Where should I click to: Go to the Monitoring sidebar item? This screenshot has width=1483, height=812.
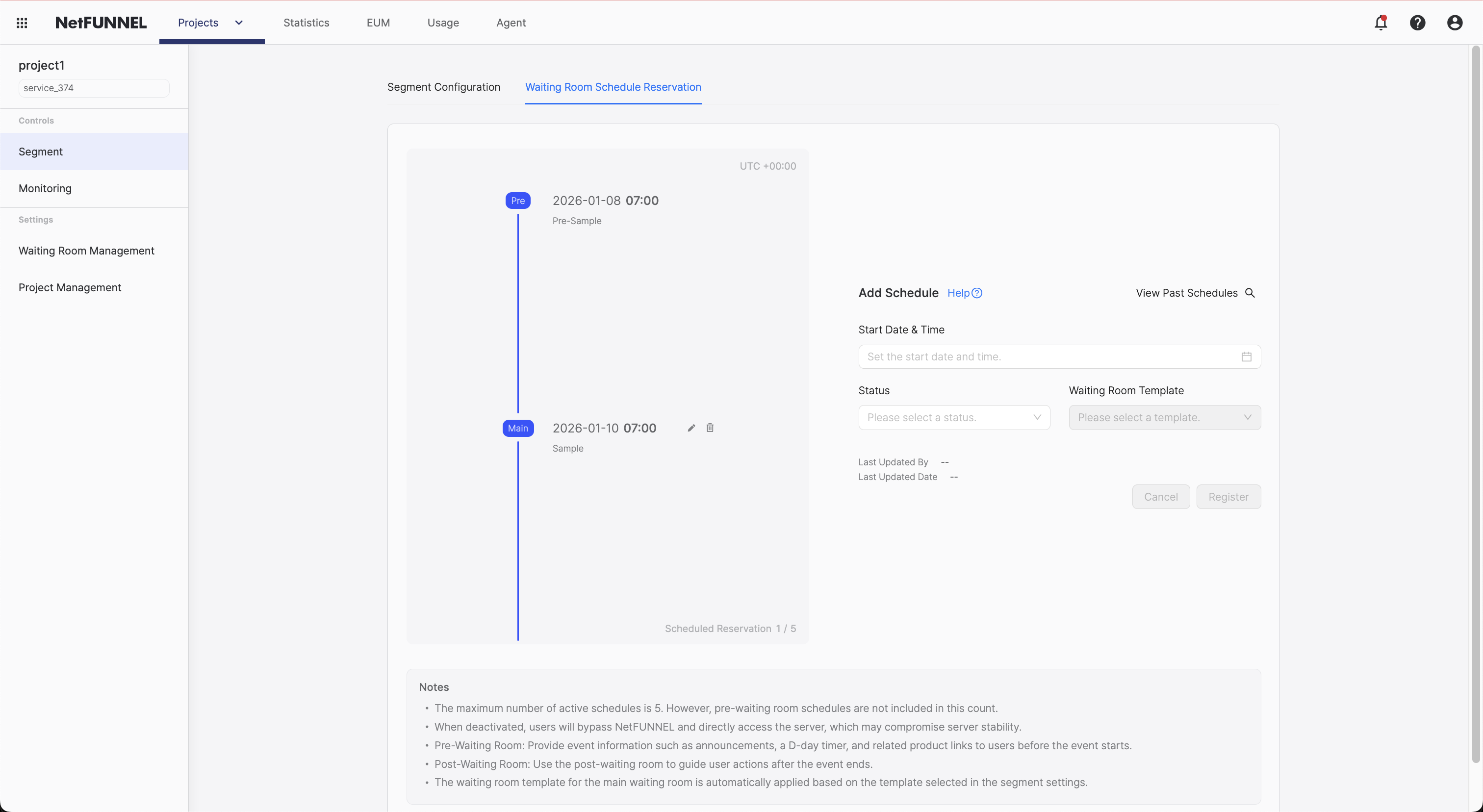pyautogui.click(x=45, y=189)
